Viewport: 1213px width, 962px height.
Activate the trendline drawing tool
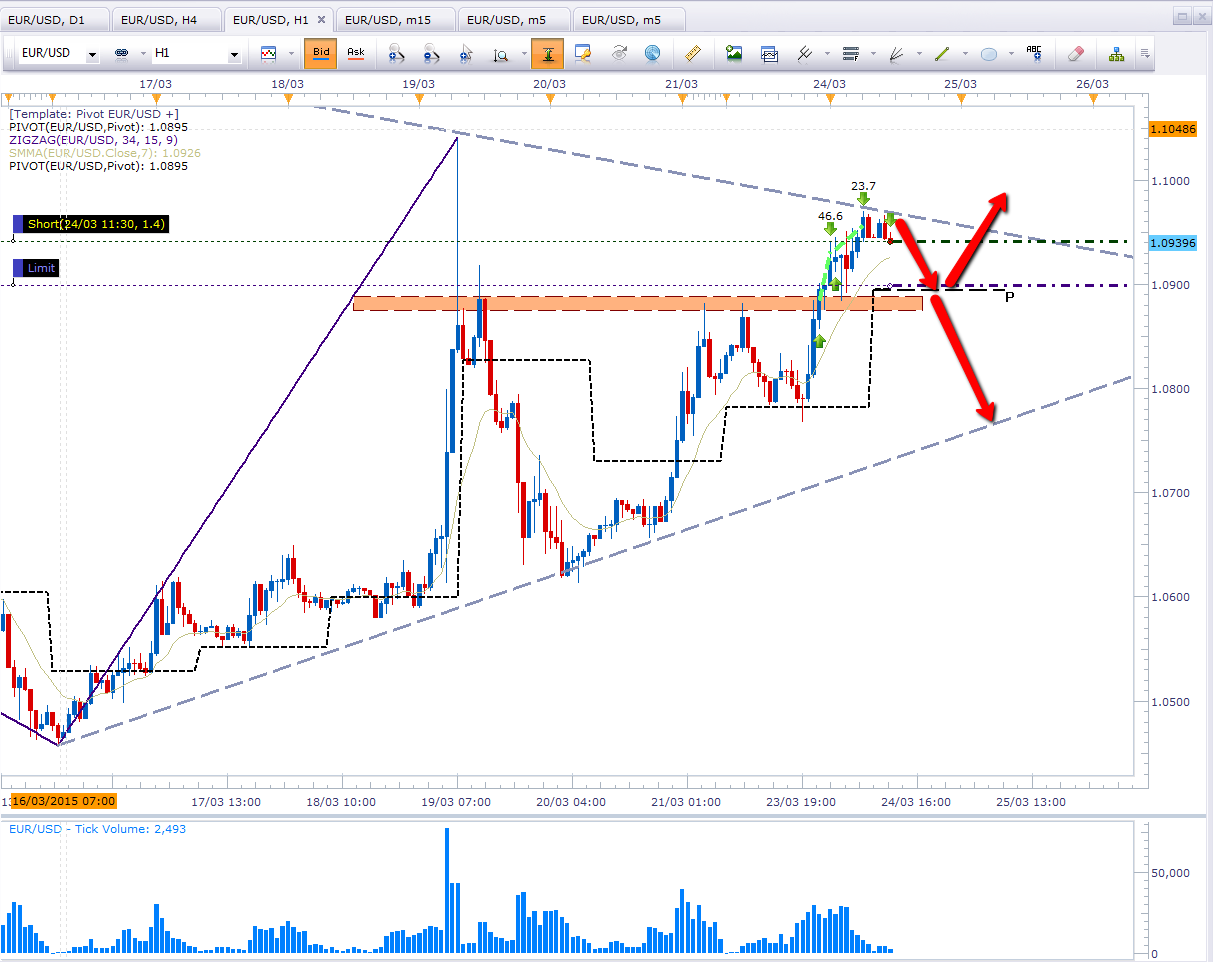click(941, 52)
